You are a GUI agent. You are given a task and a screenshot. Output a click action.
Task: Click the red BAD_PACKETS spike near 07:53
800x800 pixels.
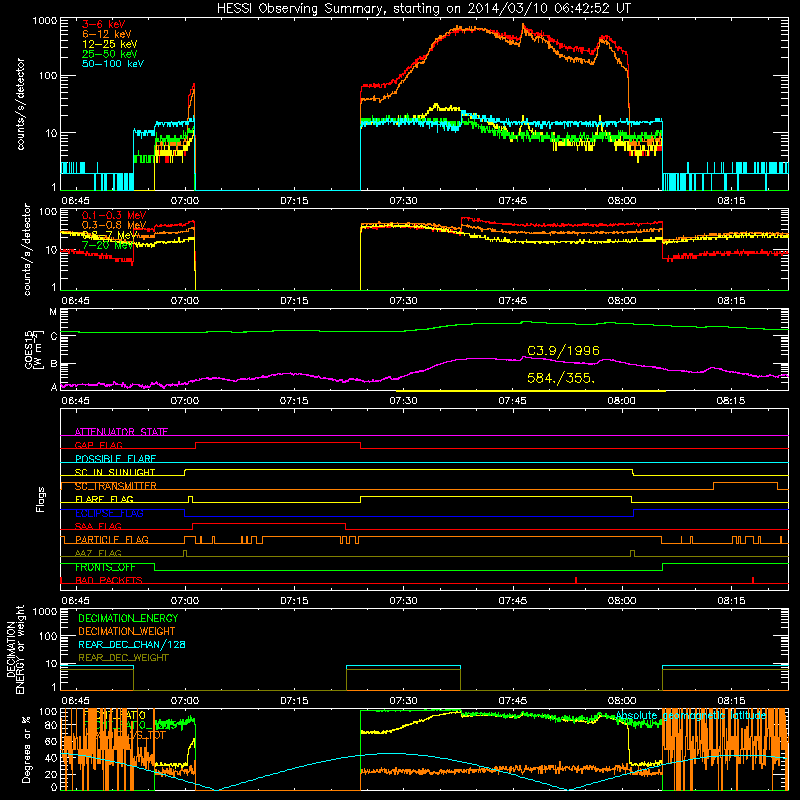(x=576, y=580)
